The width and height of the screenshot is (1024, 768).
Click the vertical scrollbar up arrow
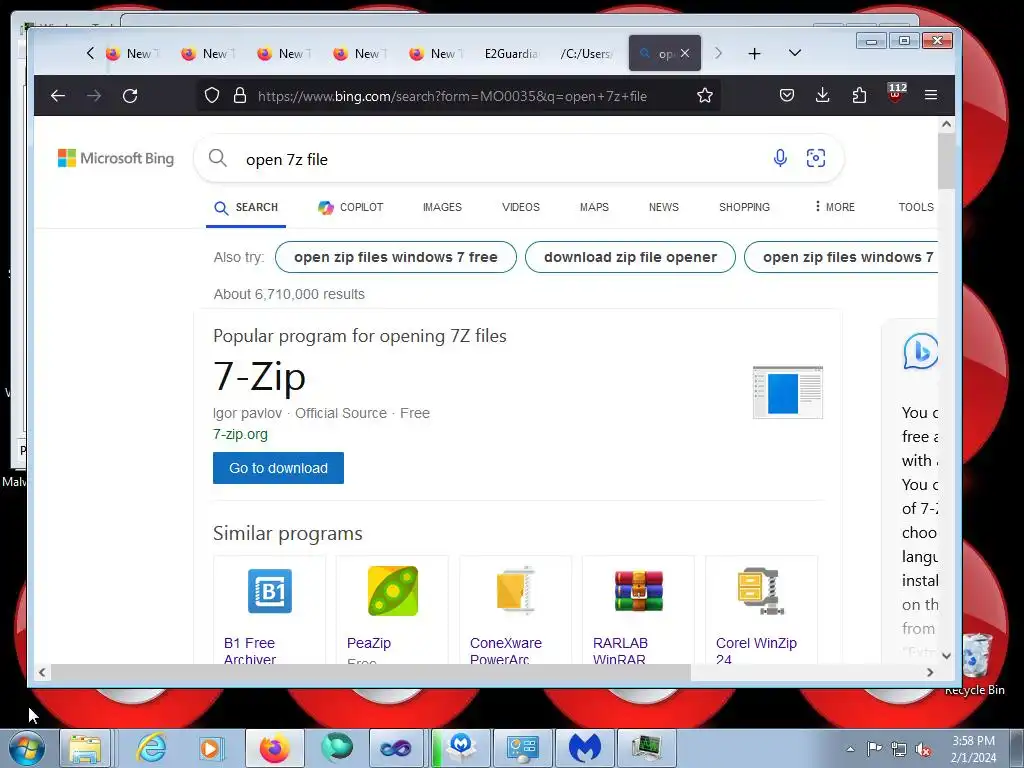pyautogui.click(x=946, y=124)
